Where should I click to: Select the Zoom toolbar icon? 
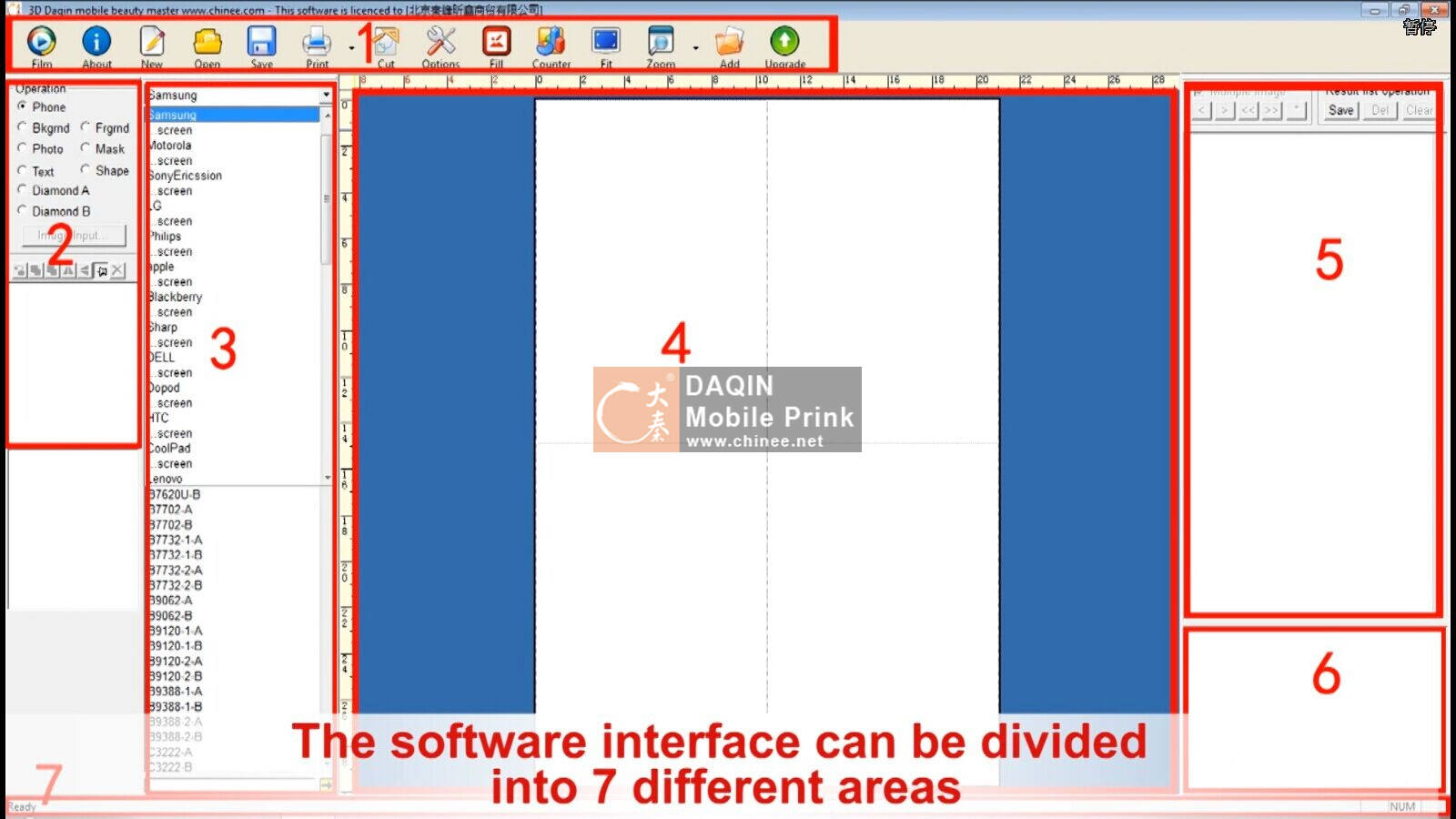(661, 41)
